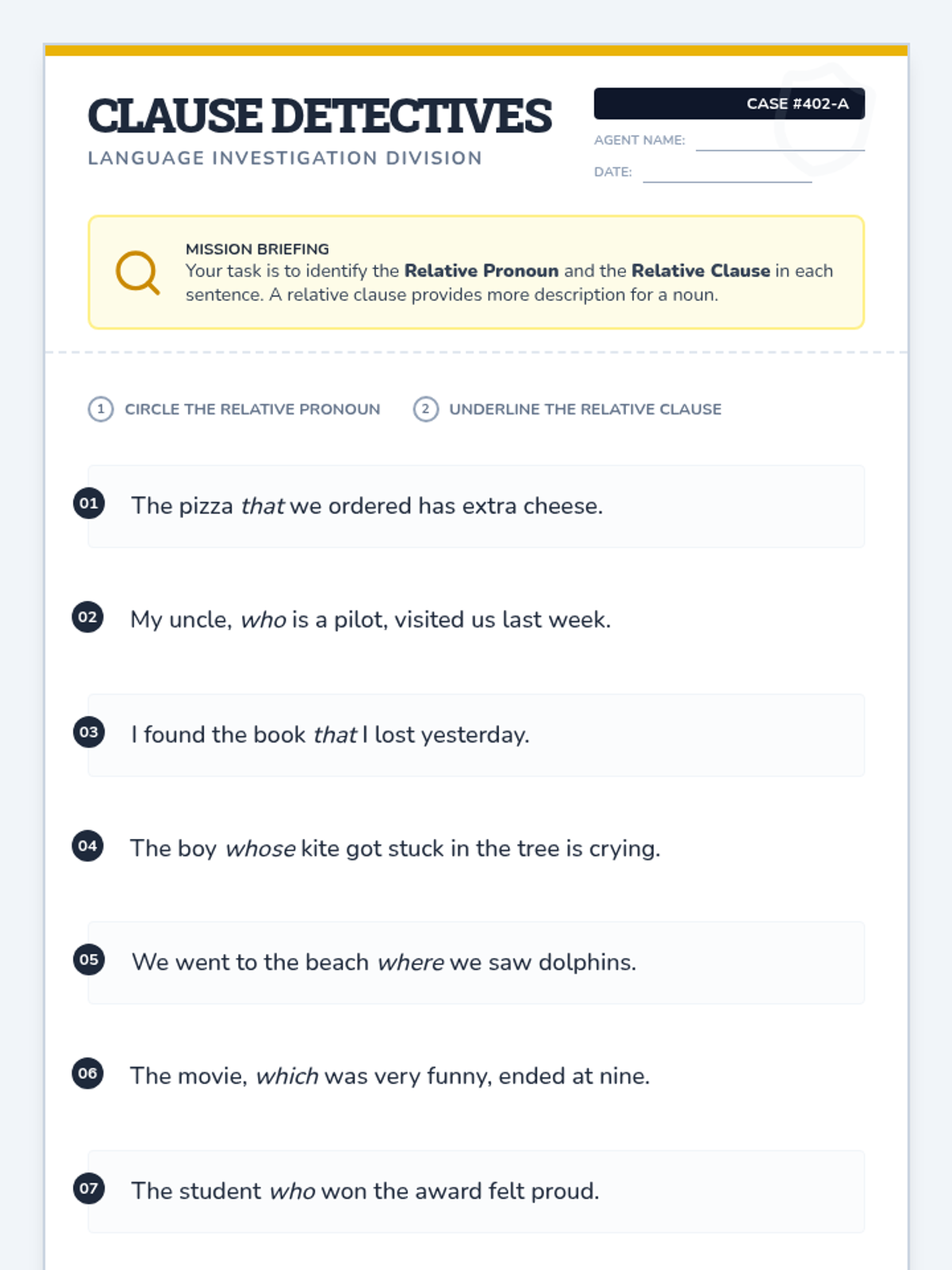Click the 07 sentence number badge
This screenshot has width=952, height=1270.
89,1188
